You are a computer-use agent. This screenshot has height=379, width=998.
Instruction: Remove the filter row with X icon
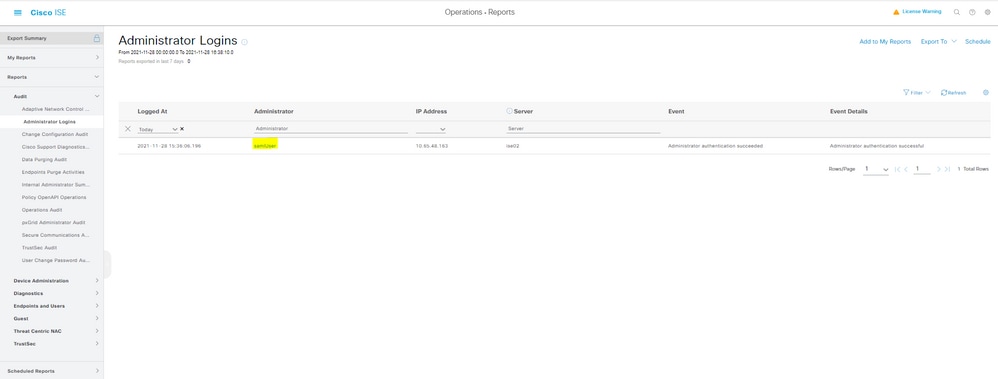coord(127,129)
